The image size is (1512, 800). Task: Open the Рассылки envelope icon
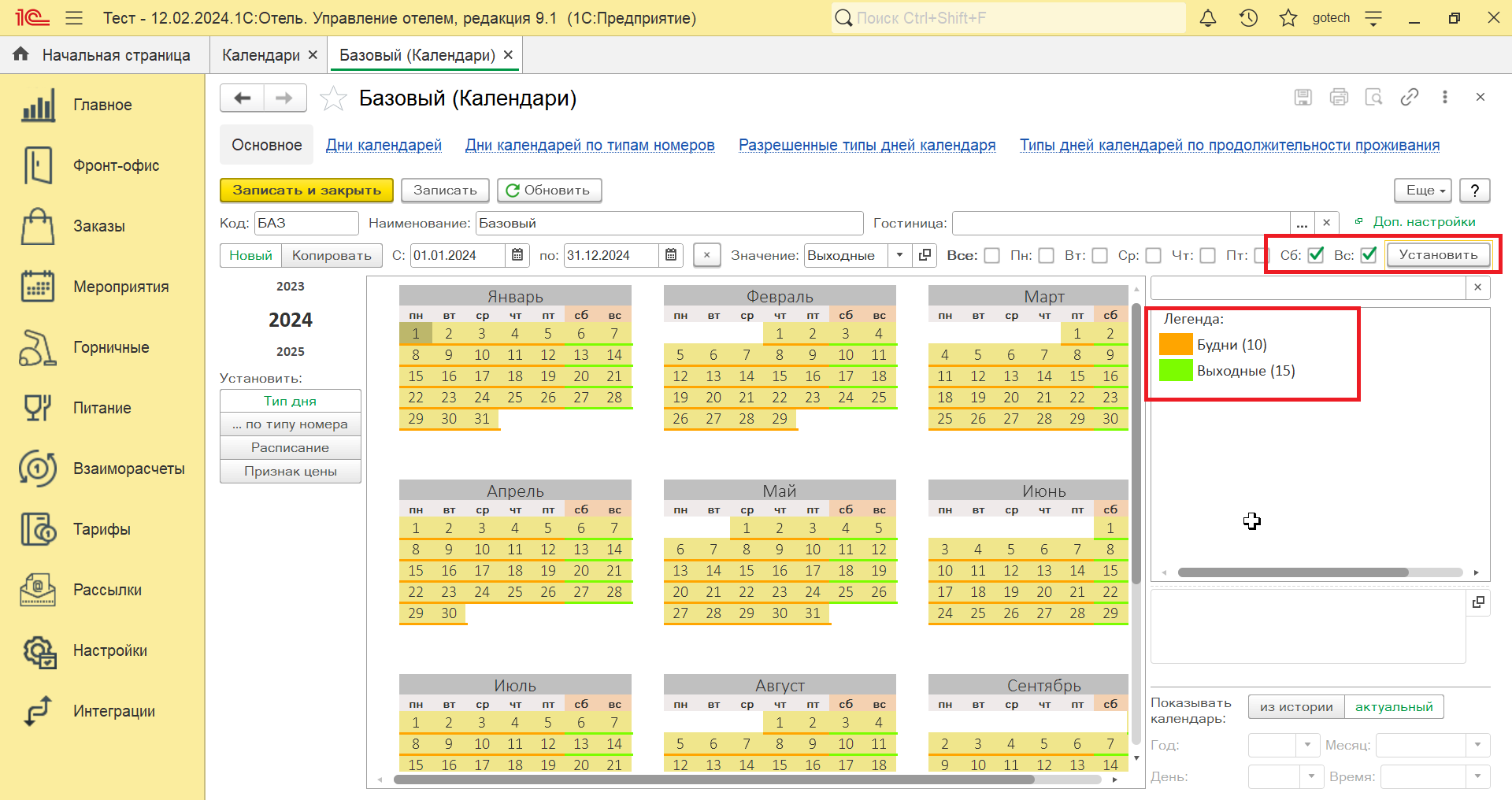(38, 590)
